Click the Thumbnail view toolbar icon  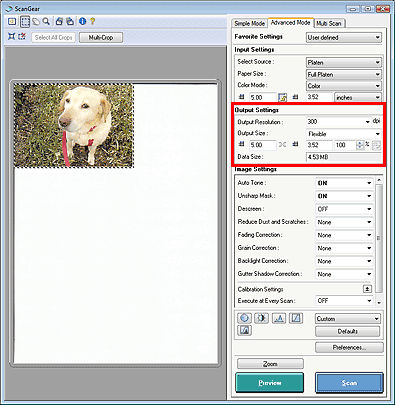click(x=12, y=22)
